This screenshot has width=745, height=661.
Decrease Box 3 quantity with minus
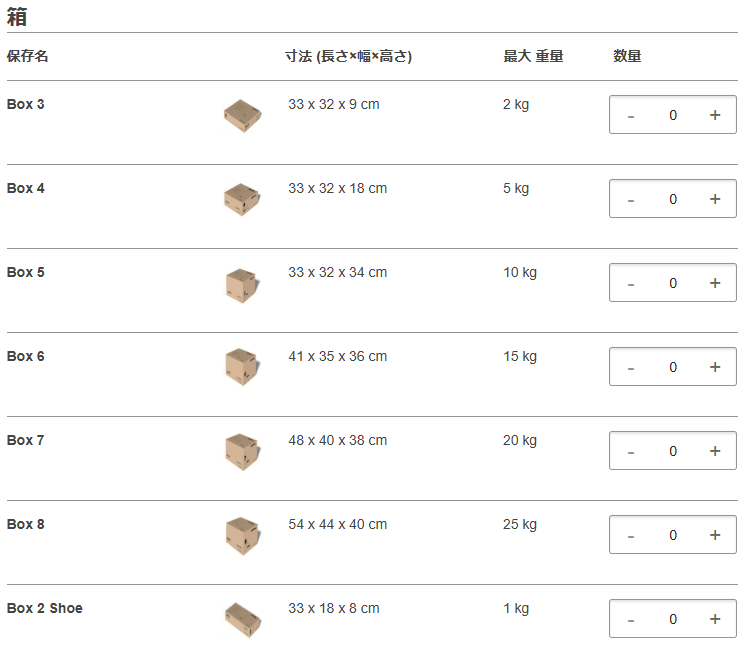click(631, 115)
